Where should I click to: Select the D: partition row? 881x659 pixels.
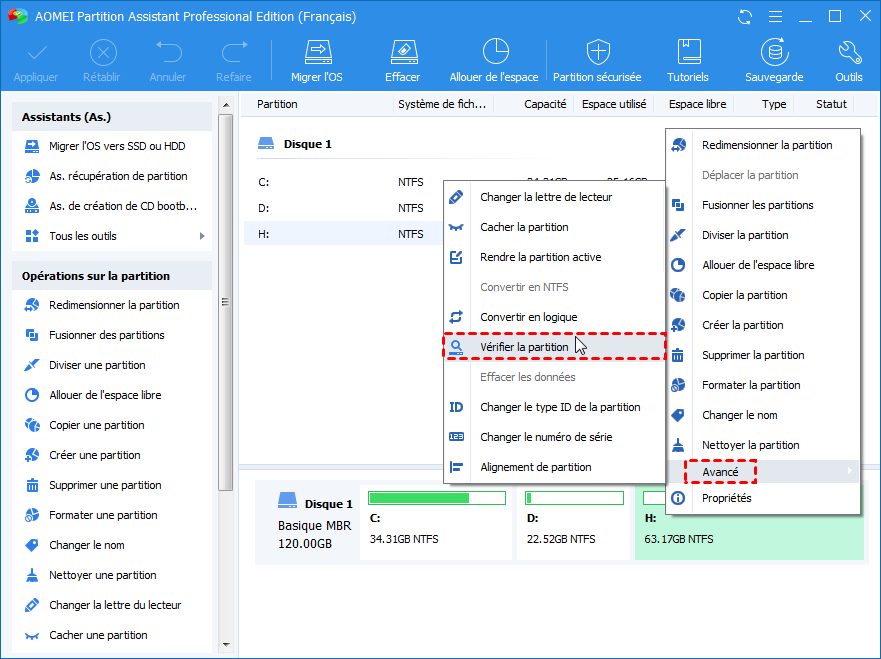(x=344, y=208)
